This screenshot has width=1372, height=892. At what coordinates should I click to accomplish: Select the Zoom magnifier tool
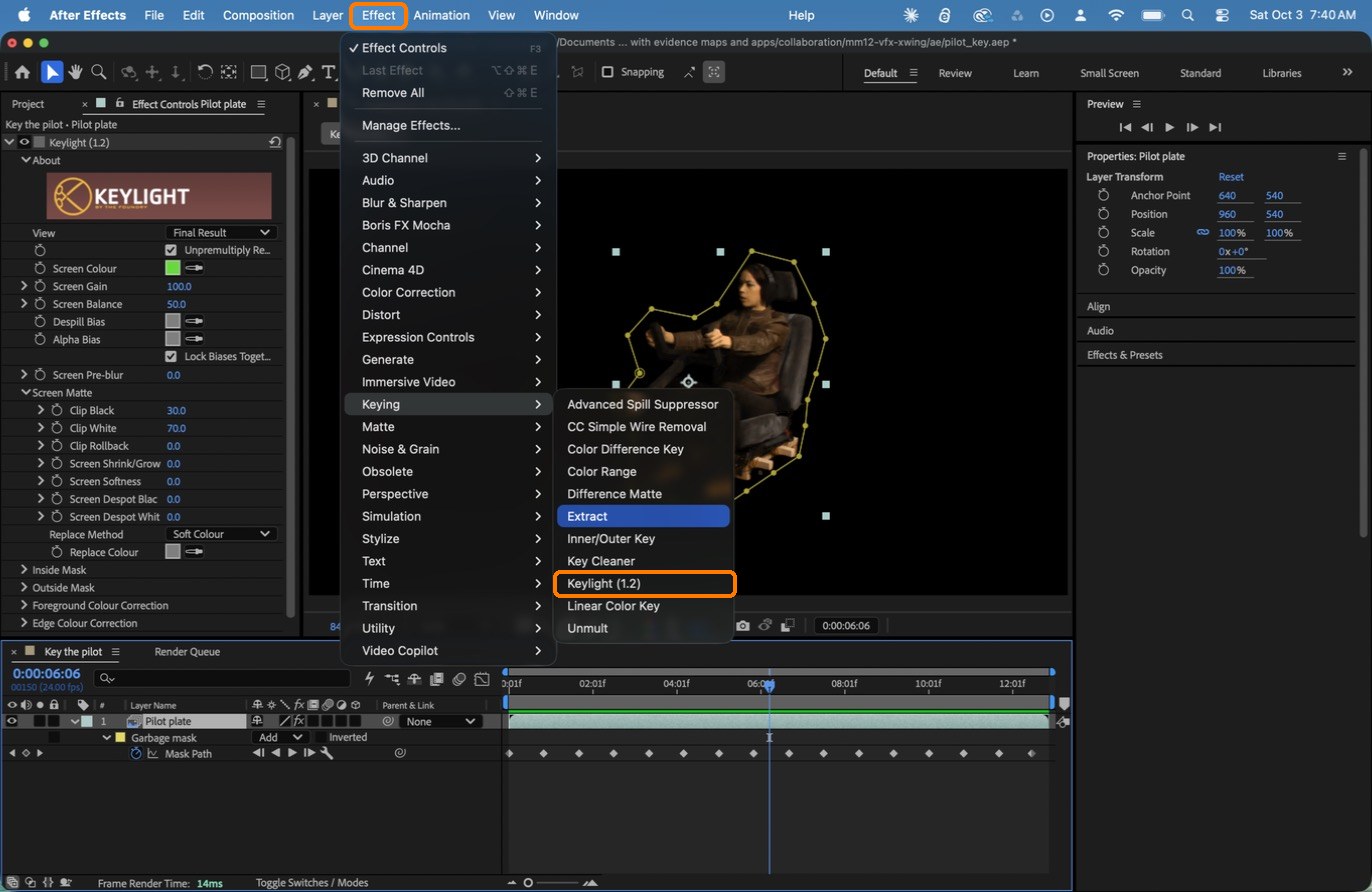click(98, 72)
